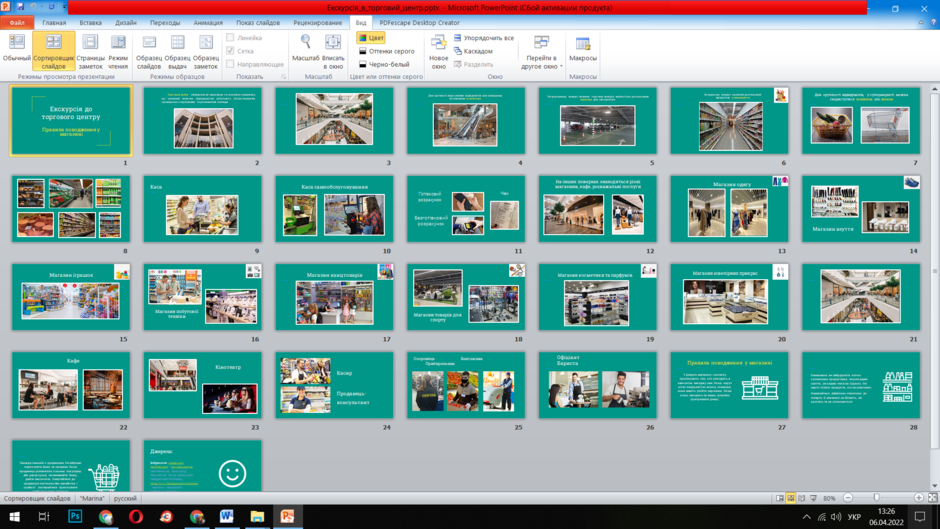Toggle the Сетка gridlines checkbox
The height and width of the screenshot is (529, 940).
click(230, 51)
